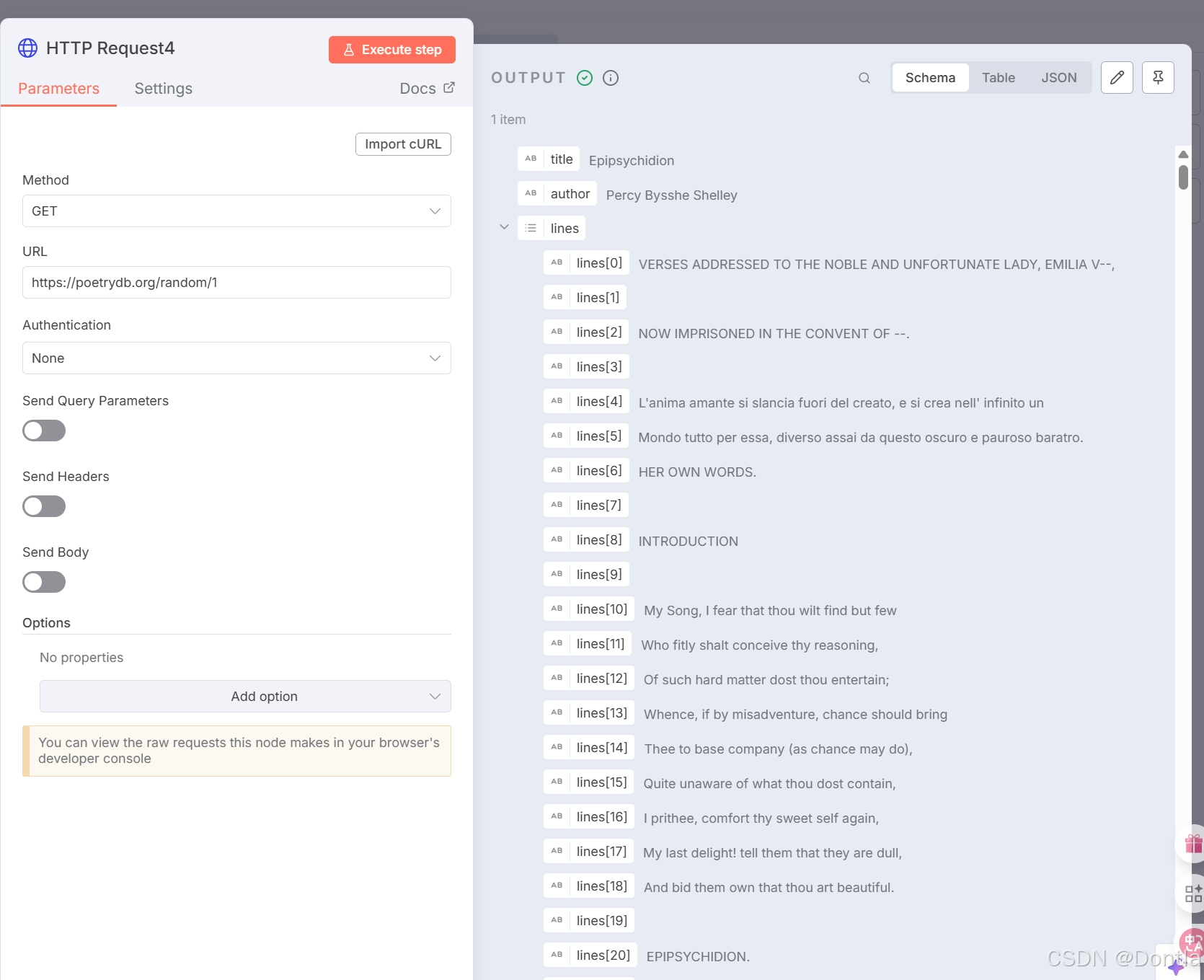Pin the output data with pin icon

coord(1158,78)
